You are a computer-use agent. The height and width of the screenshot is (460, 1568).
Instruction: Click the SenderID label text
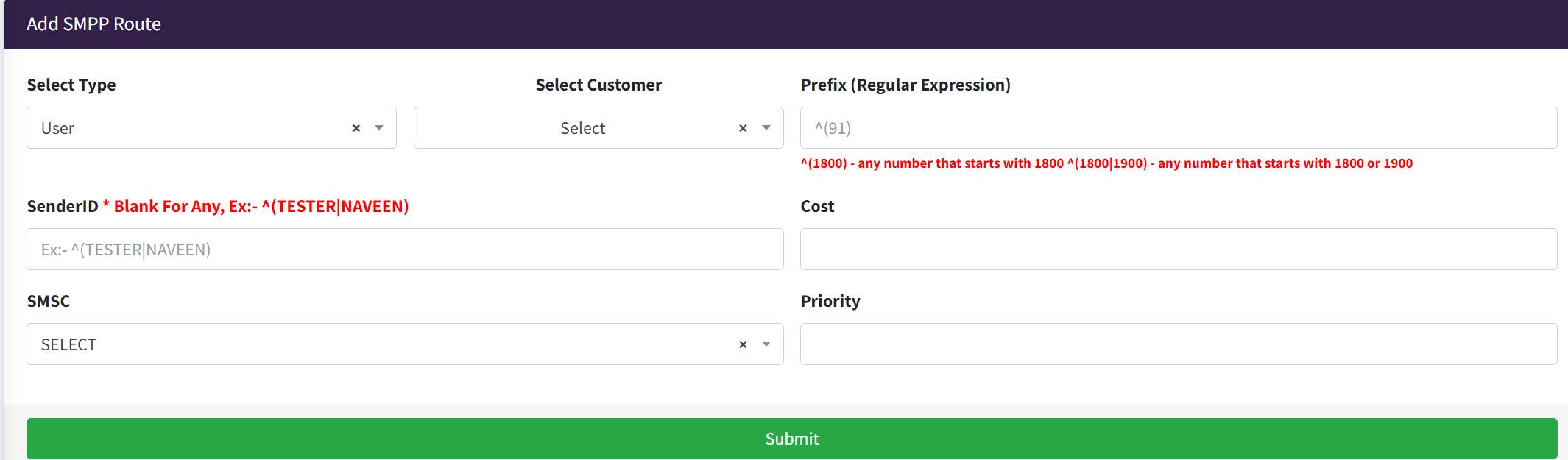pos(63,206)
